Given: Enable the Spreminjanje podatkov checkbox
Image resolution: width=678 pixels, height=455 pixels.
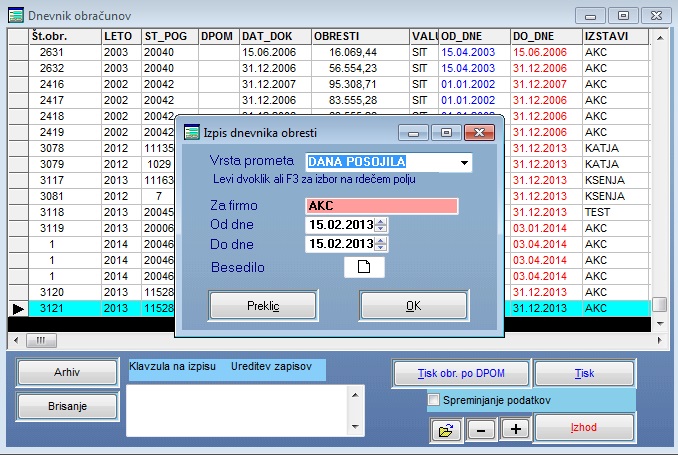Looking at the screenshot, I should click(x=434, y=401).
